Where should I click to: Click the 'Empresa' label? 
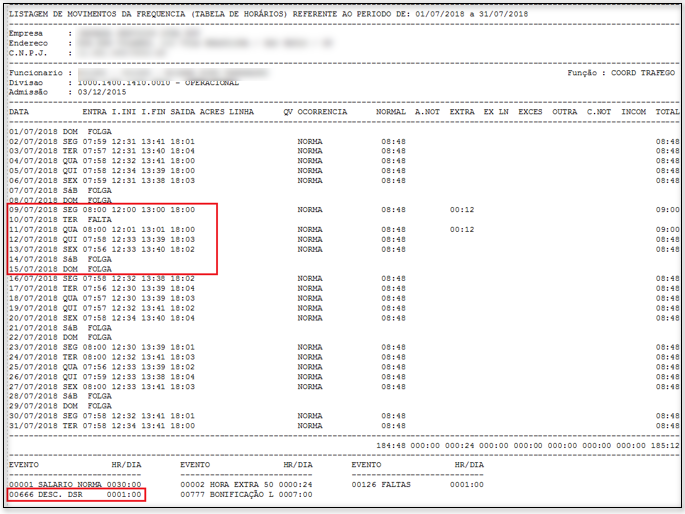click(x=26, y=34)
